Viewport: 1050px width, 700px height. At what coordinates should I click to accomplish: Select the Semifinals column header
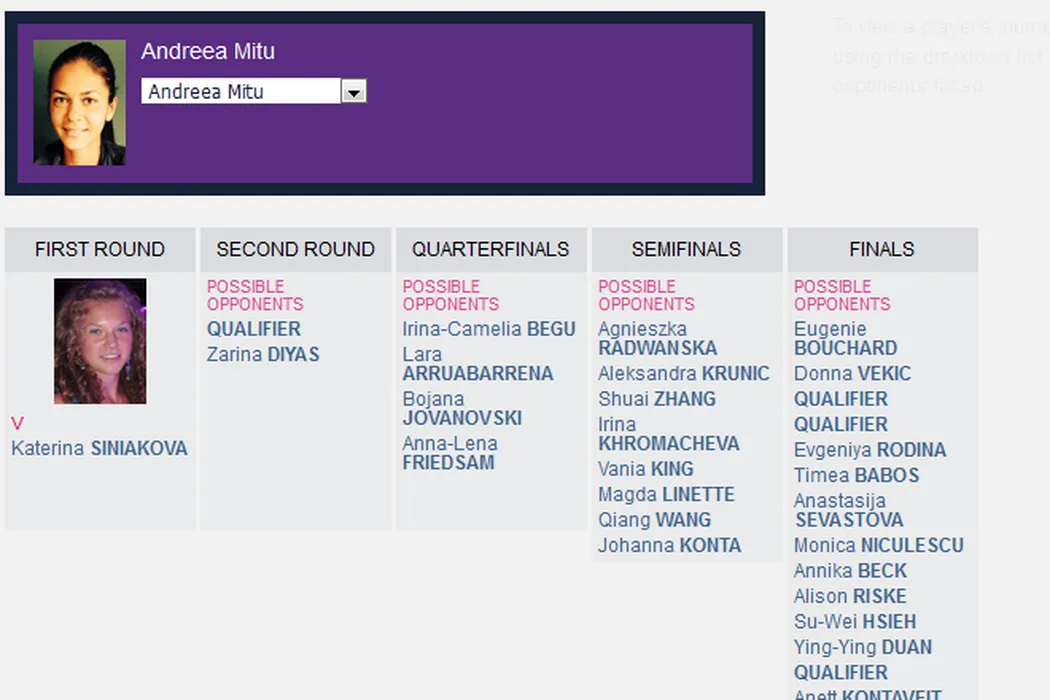pos(686,249)
